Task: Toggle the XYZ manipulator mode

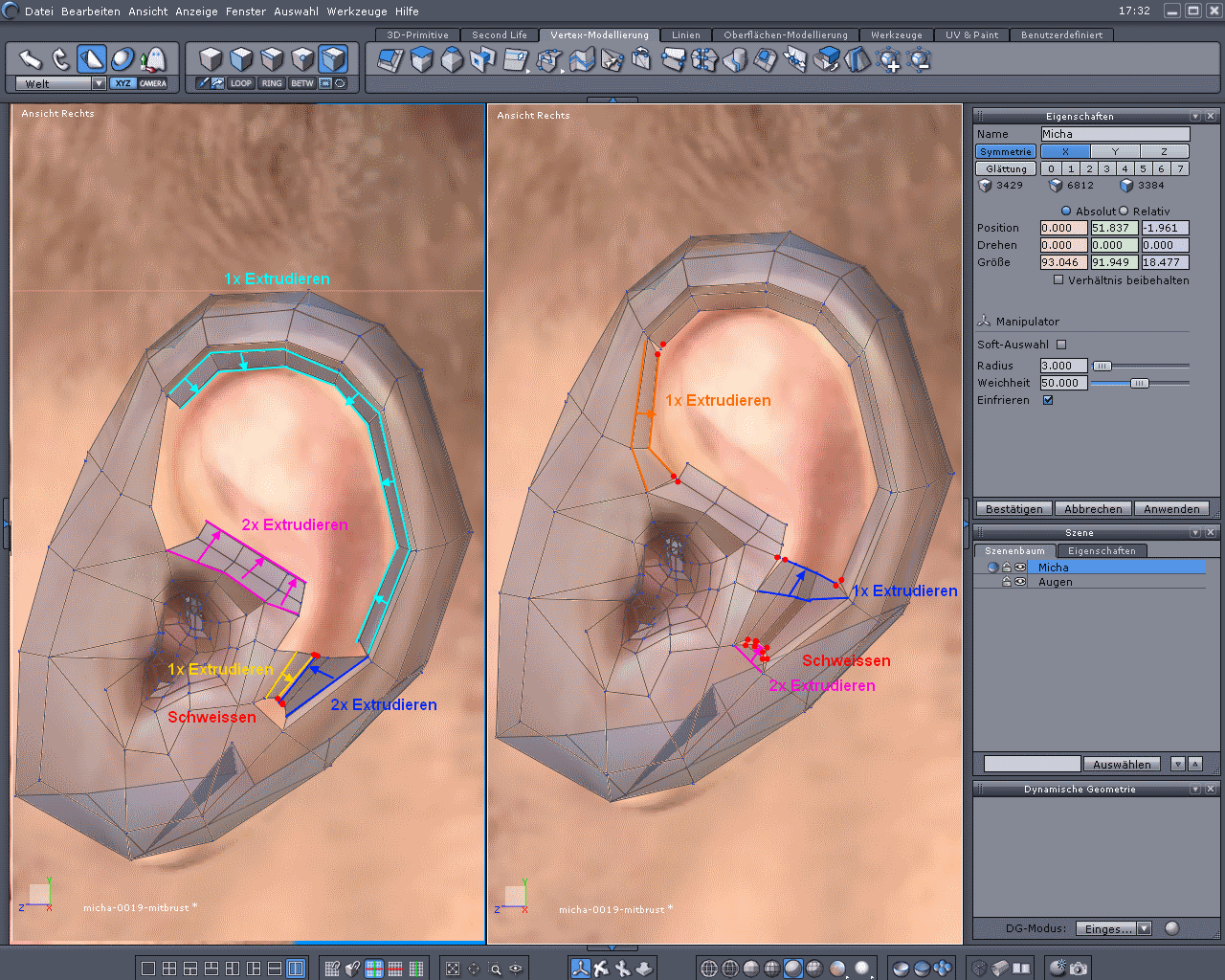Action: [x=122, y=83]
